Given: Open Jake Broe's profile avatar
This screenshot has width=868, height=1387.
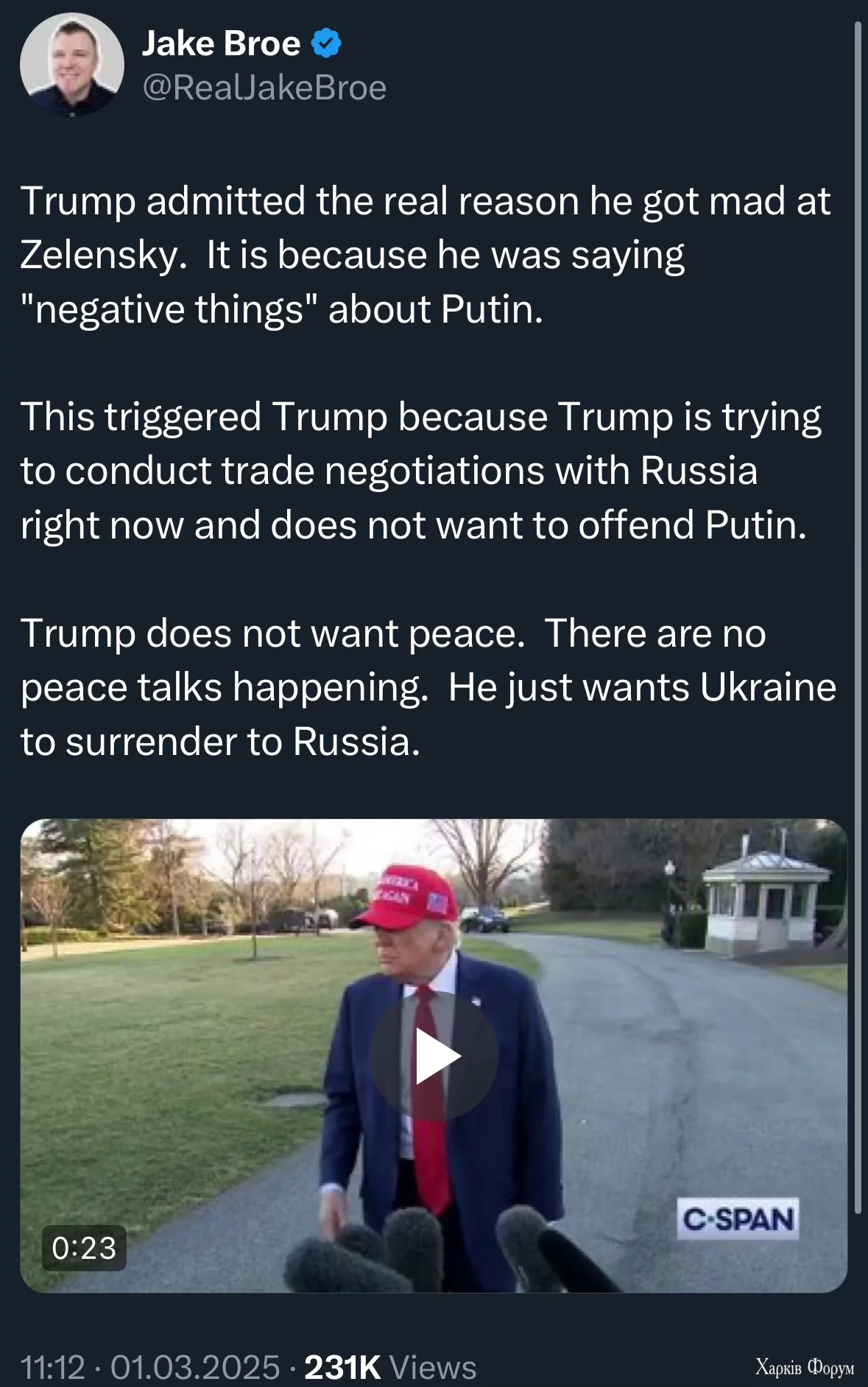Looking at the screenshot, I should (71, 65).
